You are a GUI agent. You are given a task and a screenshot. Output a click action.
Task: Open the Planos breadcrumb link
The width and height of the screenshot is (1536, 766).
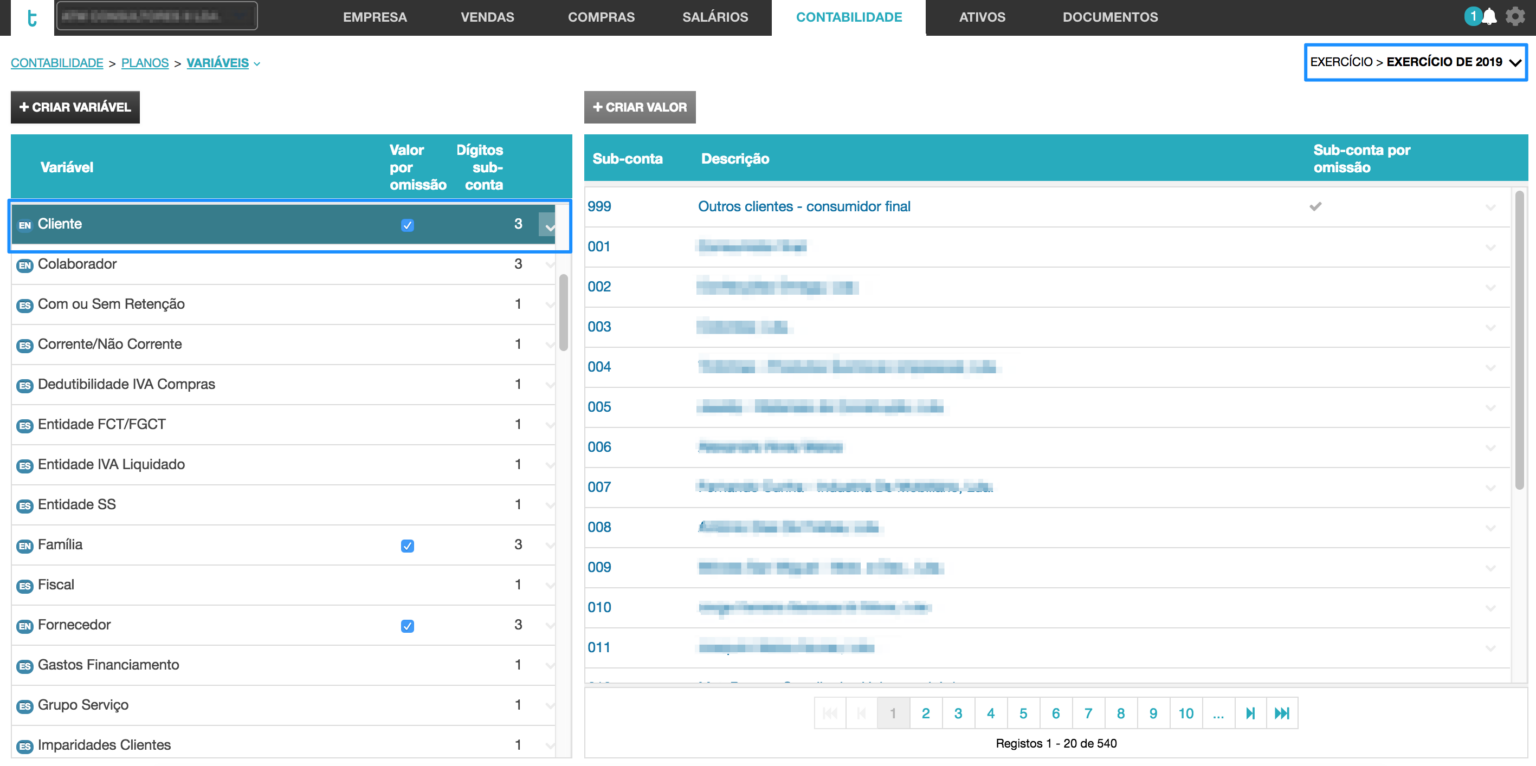coord(145,63)
